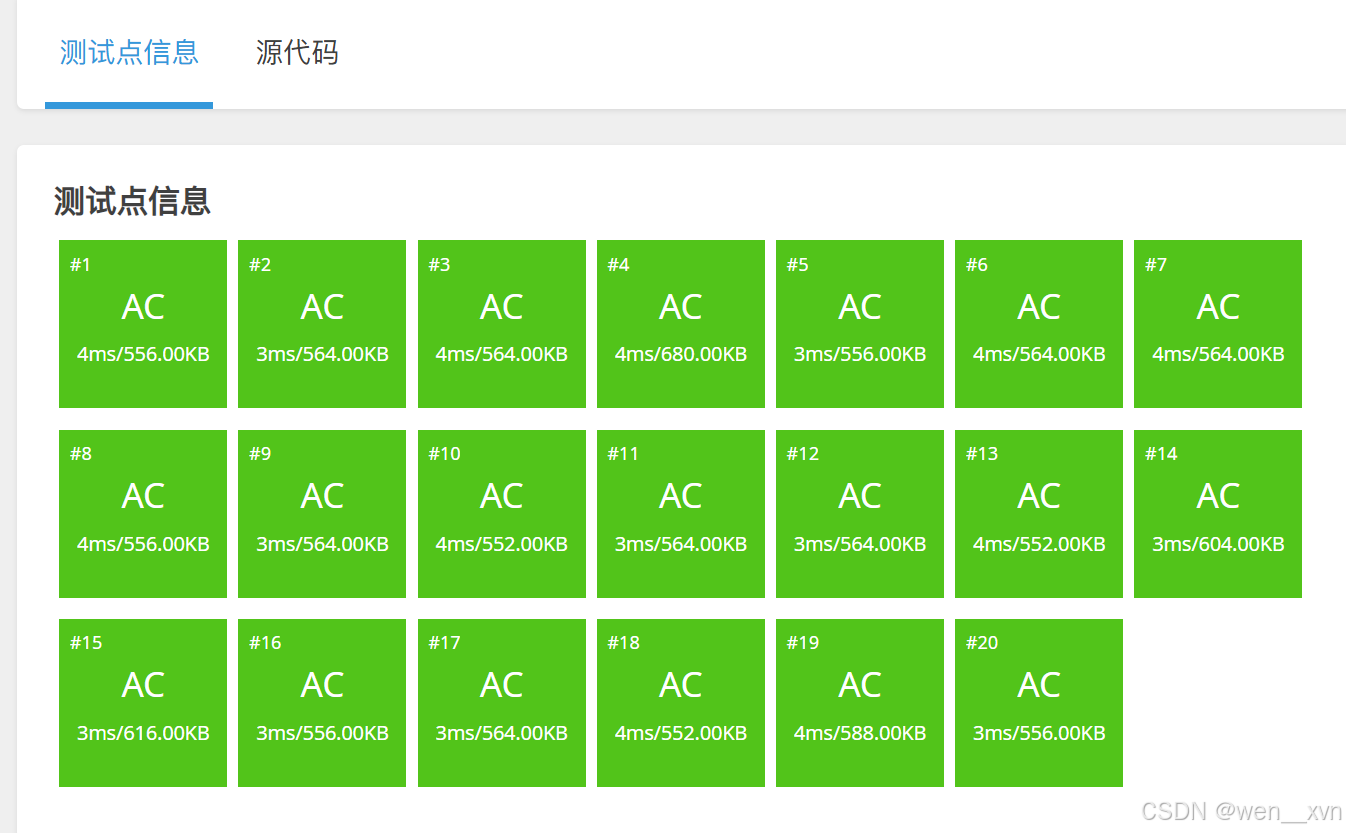This screenshot has height=833, width=1346.
Task: Open the 源代码 tab
Action: 297,52
